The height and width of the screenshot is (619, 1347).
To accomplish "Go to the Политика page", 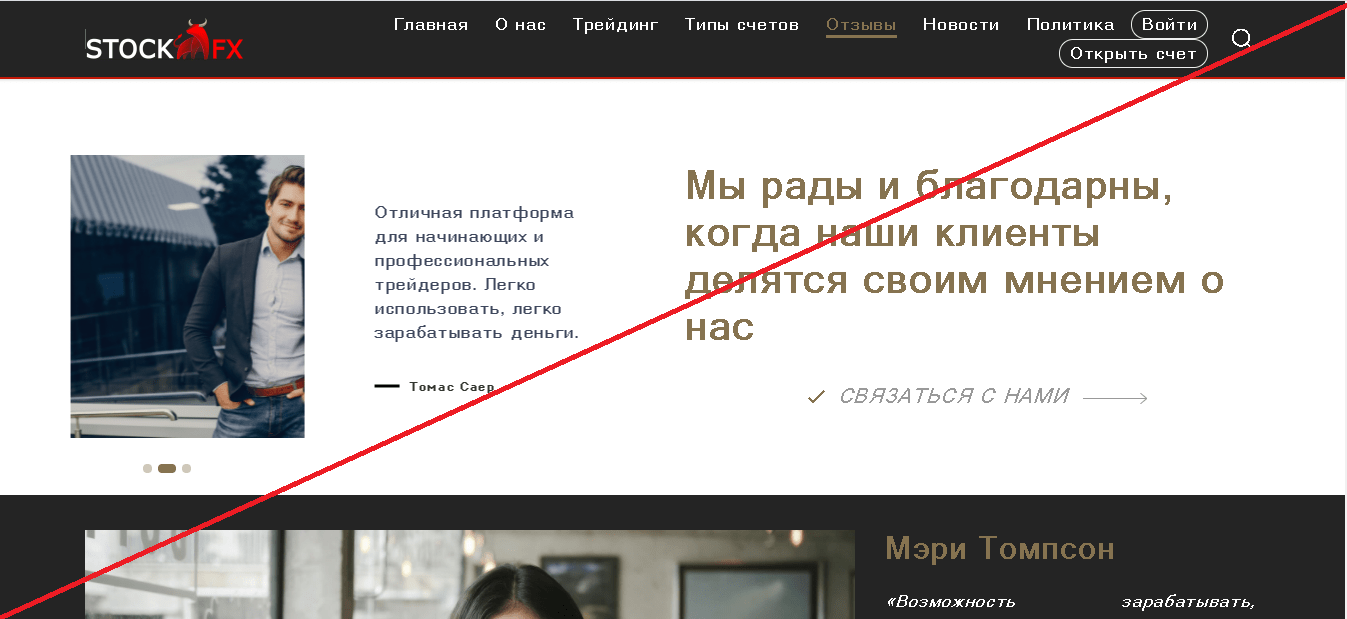I will [x=1071, y=25].
